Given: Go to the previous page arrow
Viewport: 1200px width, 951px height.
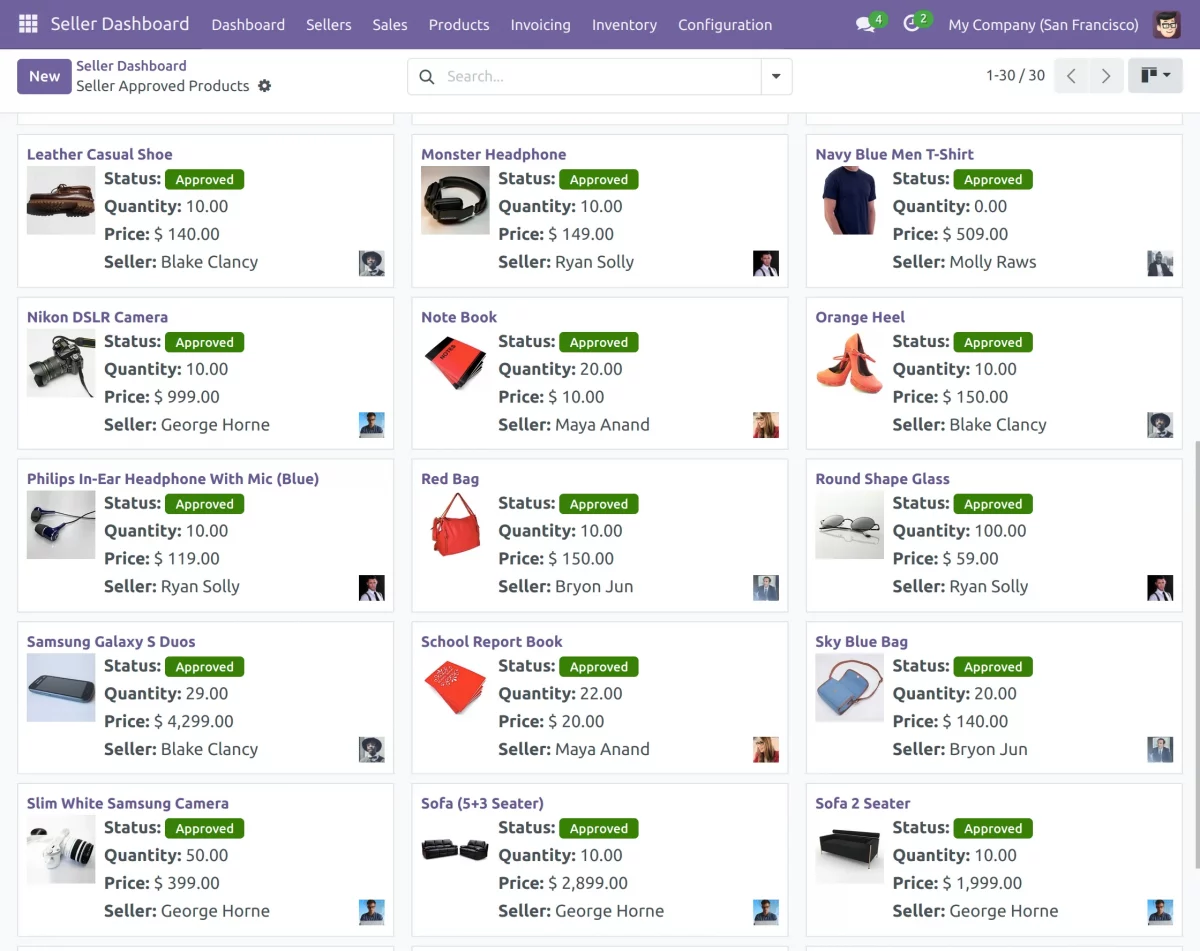Looking at the screenshot, I should (1071, 76).
